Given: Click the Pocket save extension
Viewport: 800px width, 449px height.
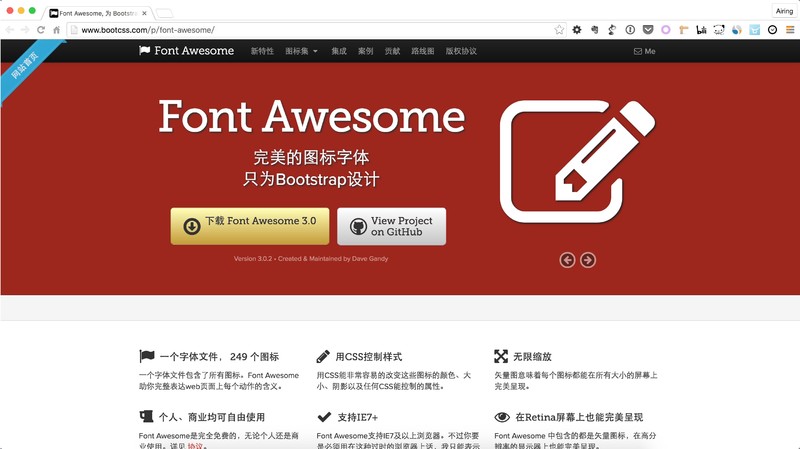Looking at the screenshot, I should 648,30.
